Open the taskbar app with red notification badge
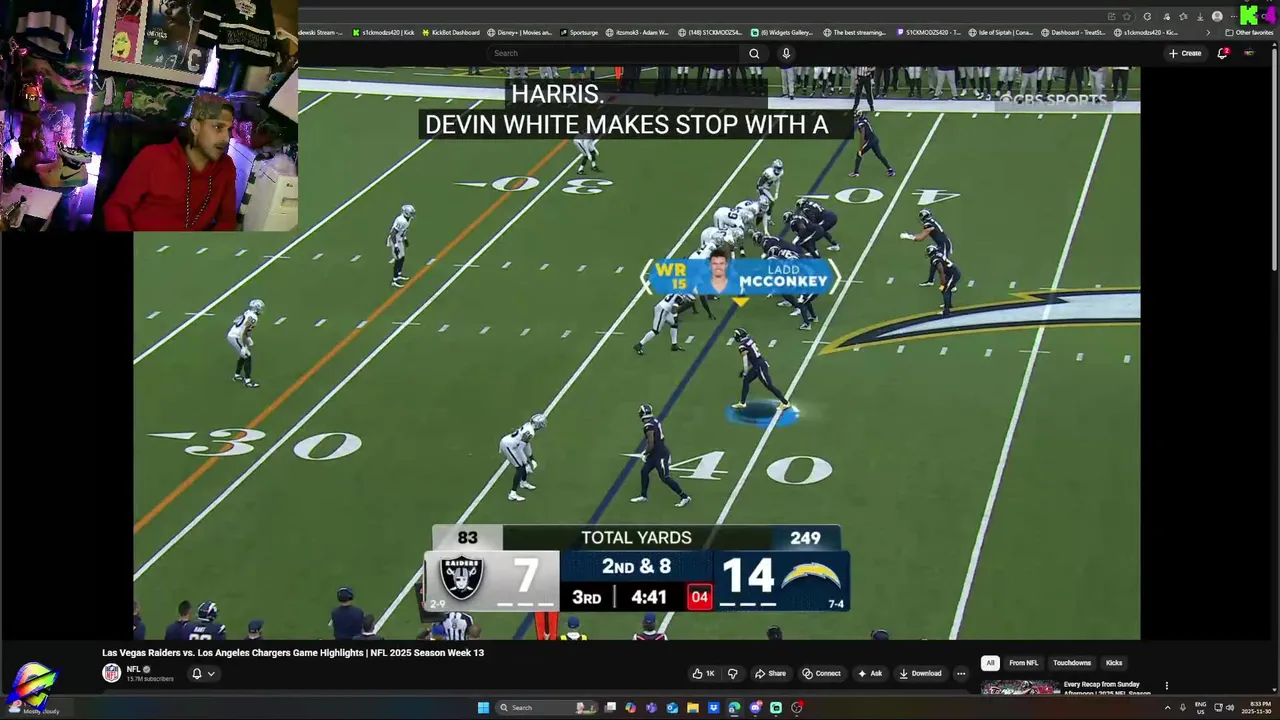 point(797,708)
